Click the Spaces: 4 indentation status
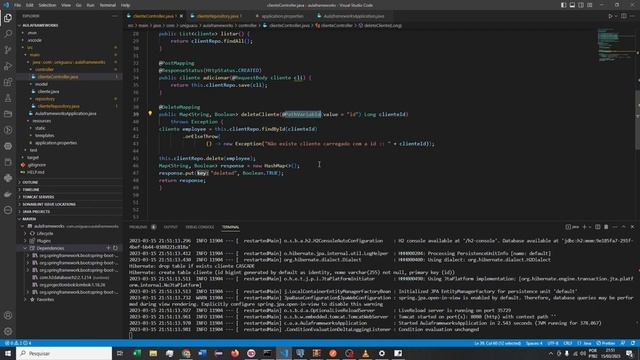This screenshot has height=360, width=640. tap(534, 343)
